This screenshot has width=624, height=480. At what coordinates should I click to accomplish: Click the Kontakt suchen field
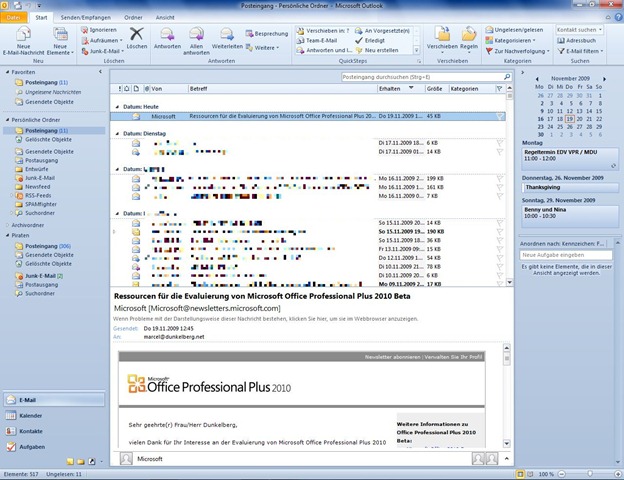tap(579, 29)
